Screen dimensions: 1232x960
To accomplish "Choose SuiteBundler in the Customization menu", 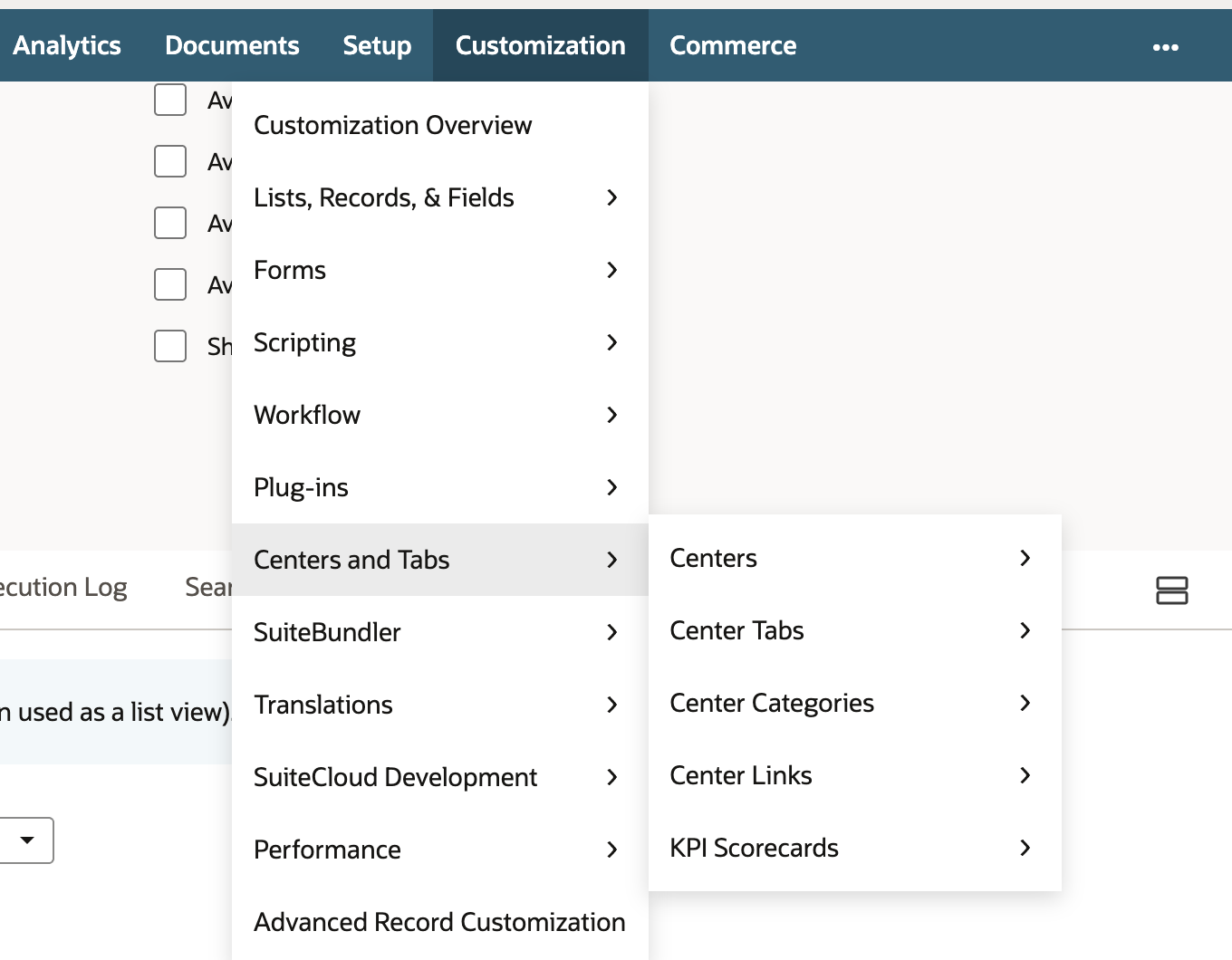I will pos(440,632).
